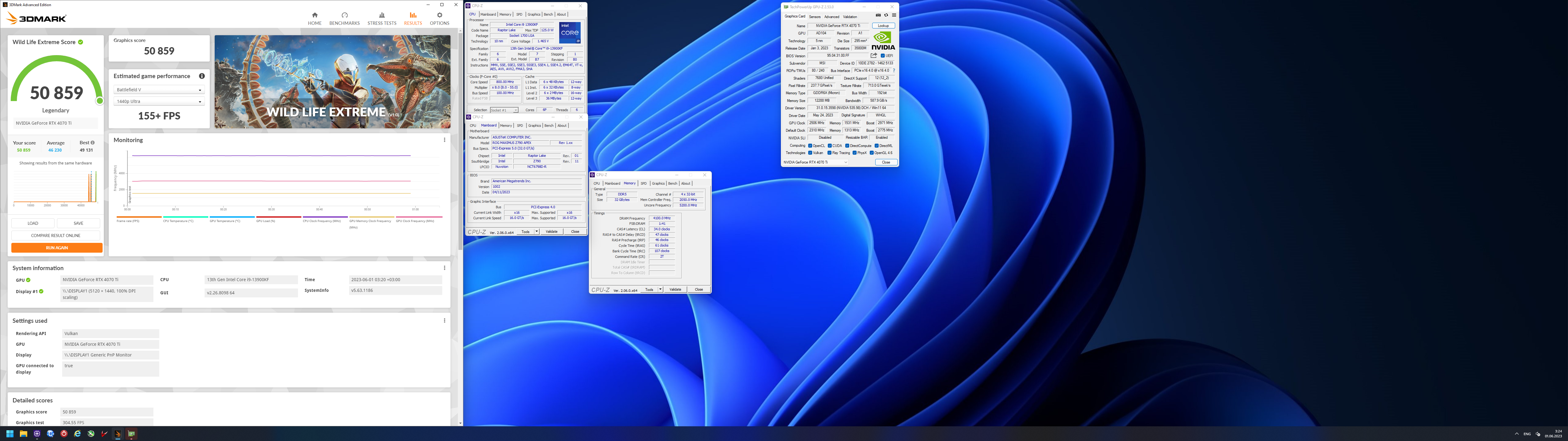Open the Socket #1 selection dropdown in CPU-Z
Screen dimensions: 1568x441
pos(504,110)
